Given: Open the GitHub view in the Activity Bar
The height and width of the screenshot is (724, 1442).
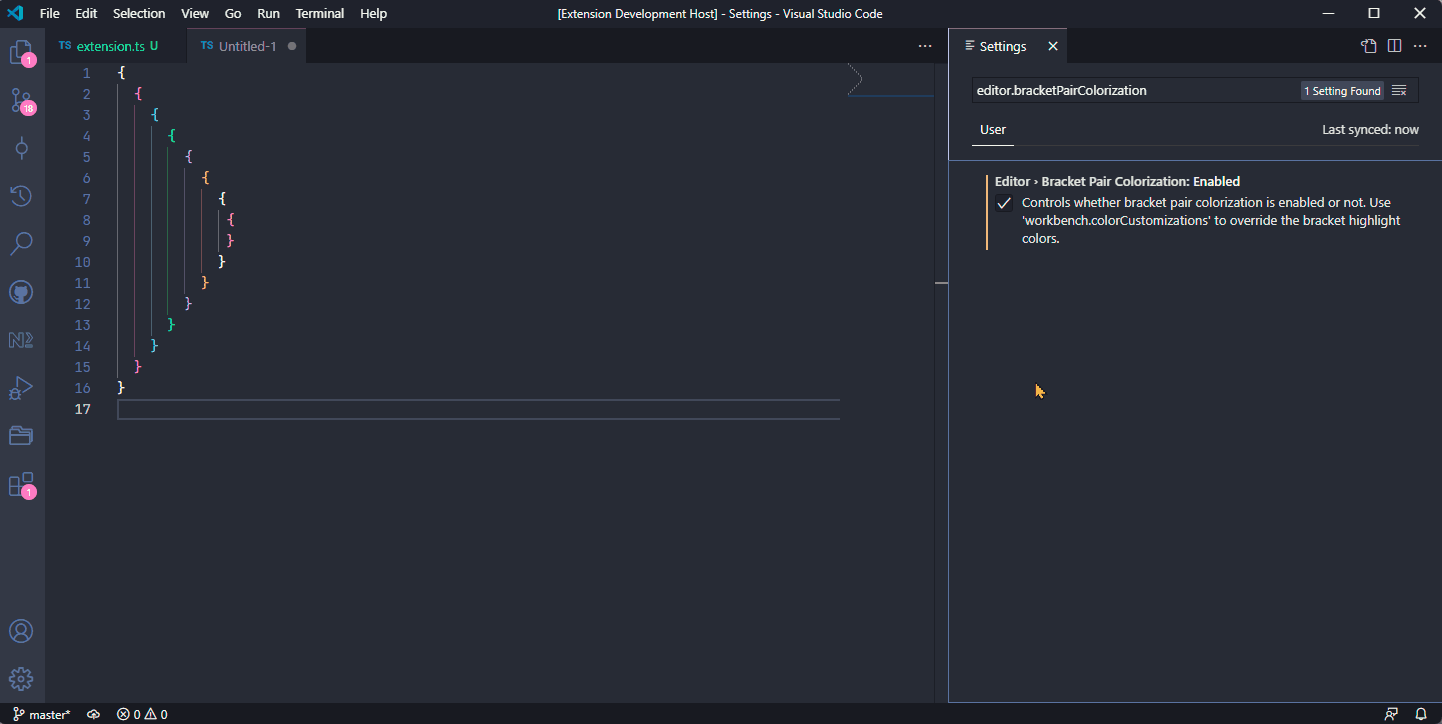Looking at the screenshot, I should click(x=21, y=291).
